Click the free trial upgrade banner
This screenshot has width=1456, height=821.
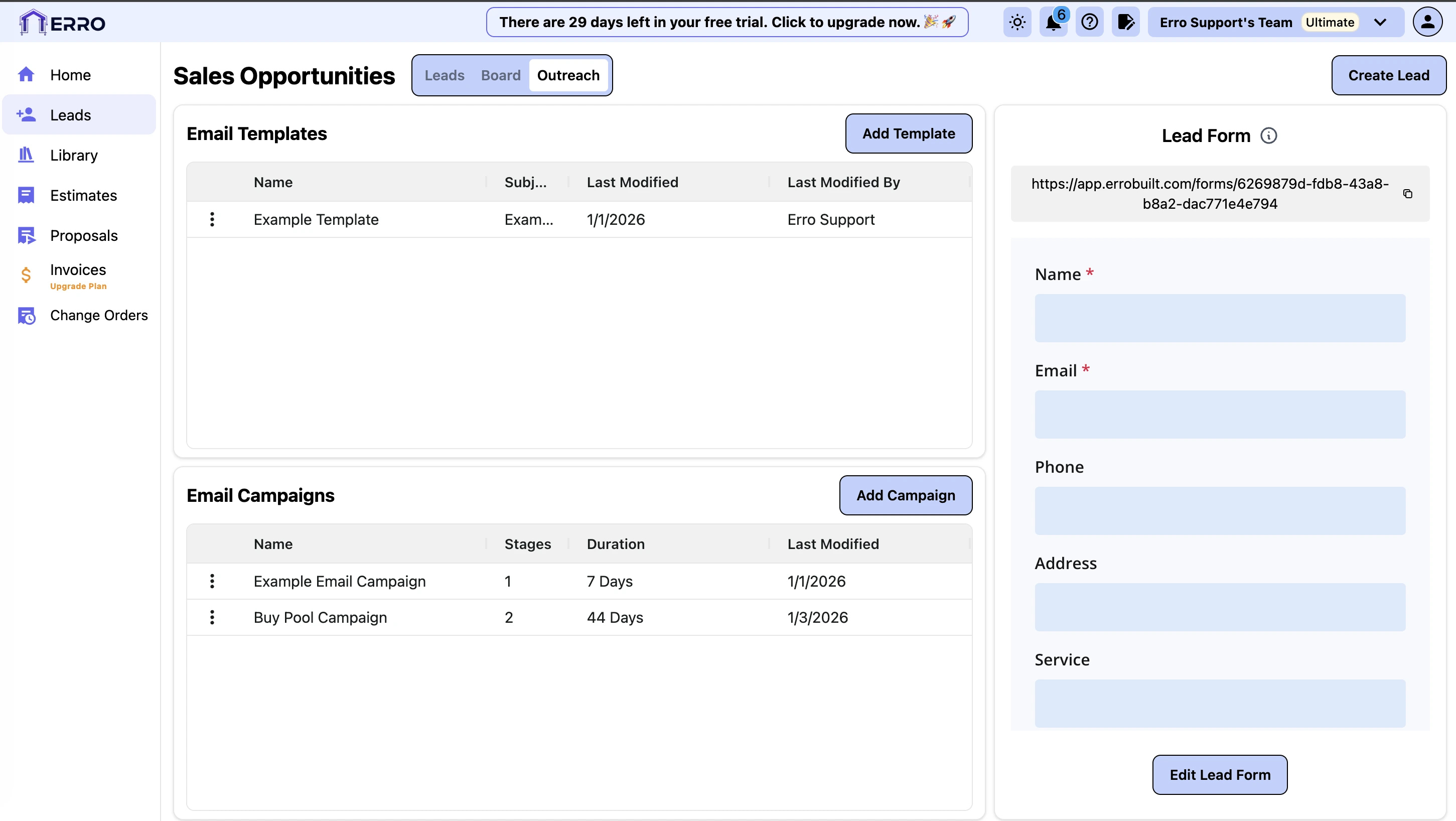(727, 23)
